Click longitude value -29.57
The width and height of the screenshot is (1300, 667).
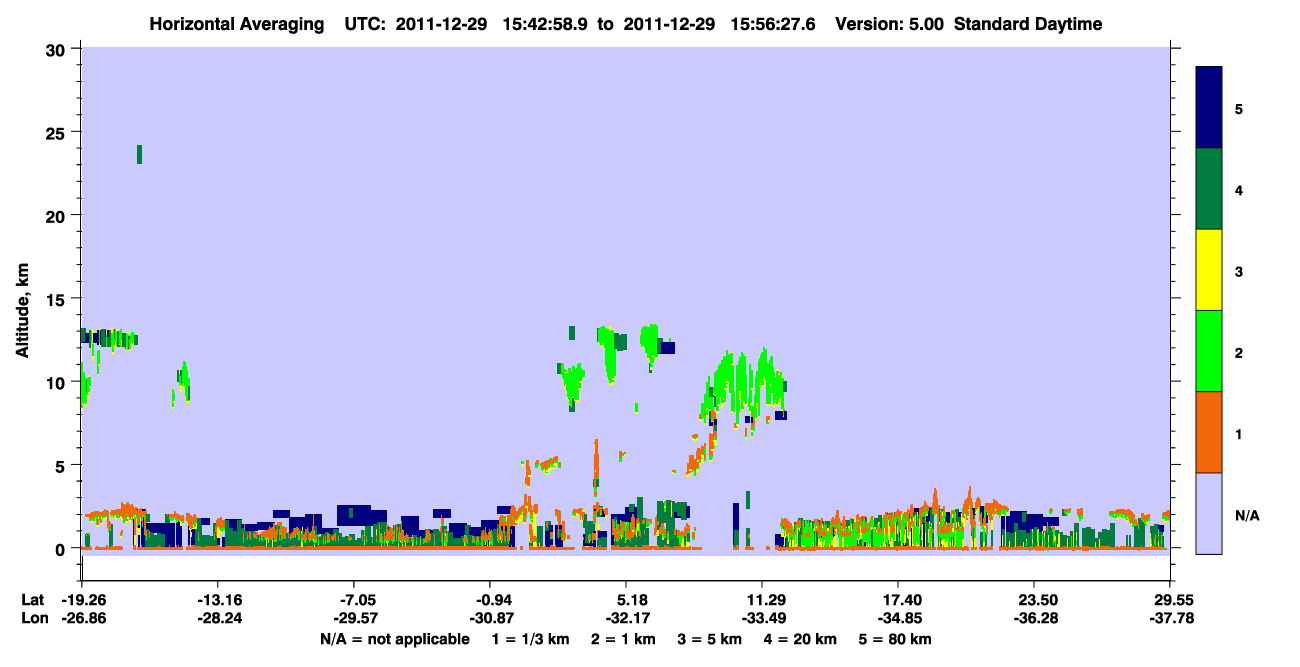point(354,618)
